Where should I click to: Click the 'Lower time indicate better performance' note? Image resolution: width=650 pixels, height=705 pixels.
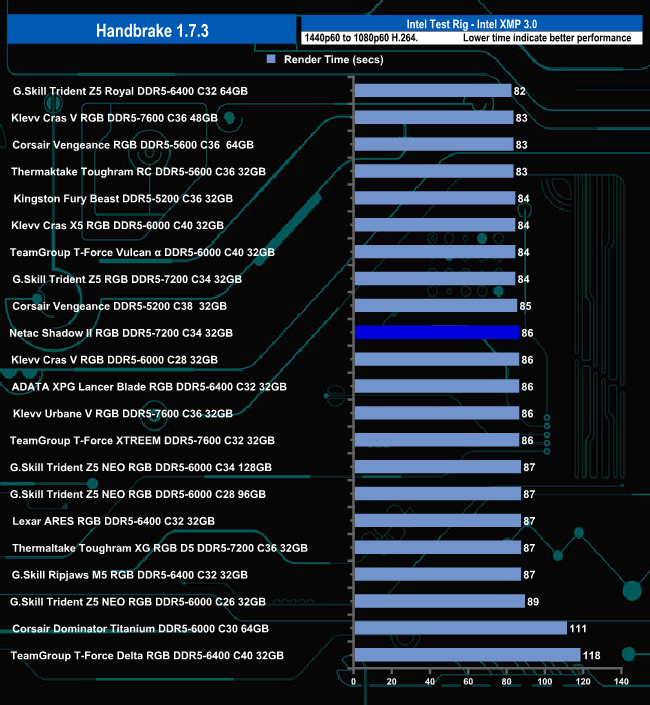(x=547, y=38)
